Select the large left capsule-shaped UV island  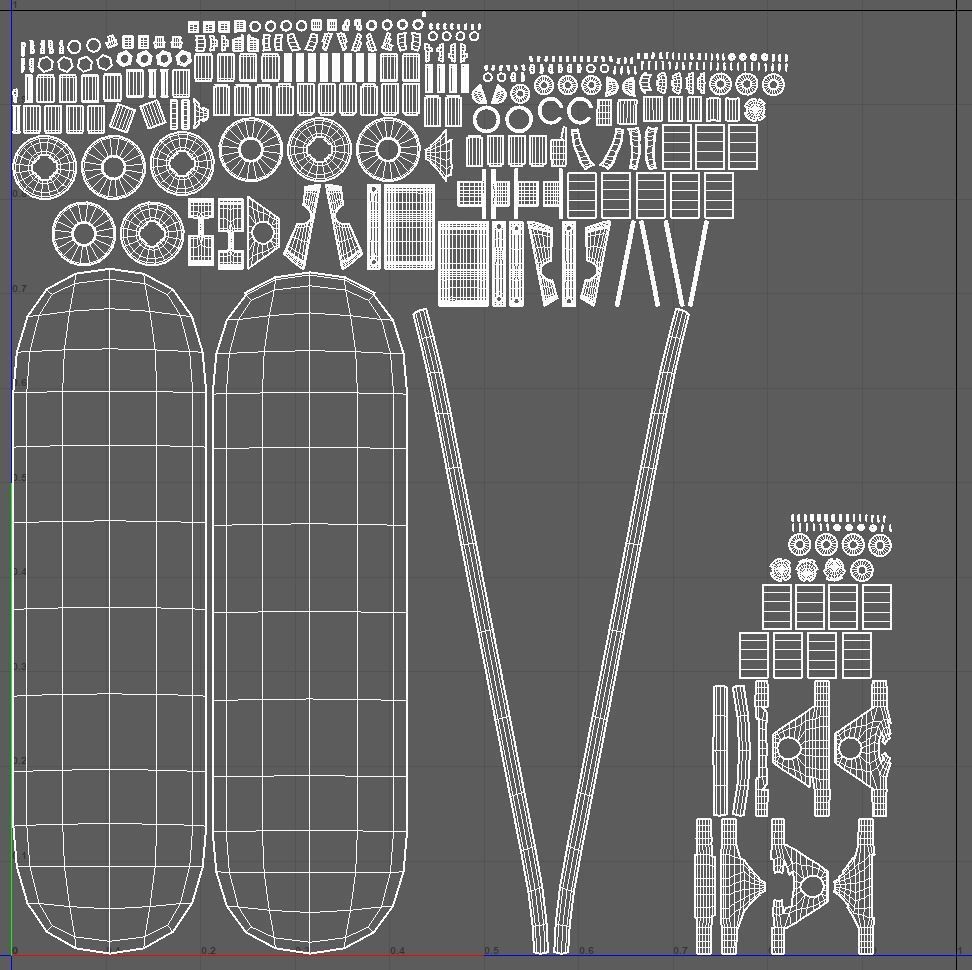pos(109,611)
